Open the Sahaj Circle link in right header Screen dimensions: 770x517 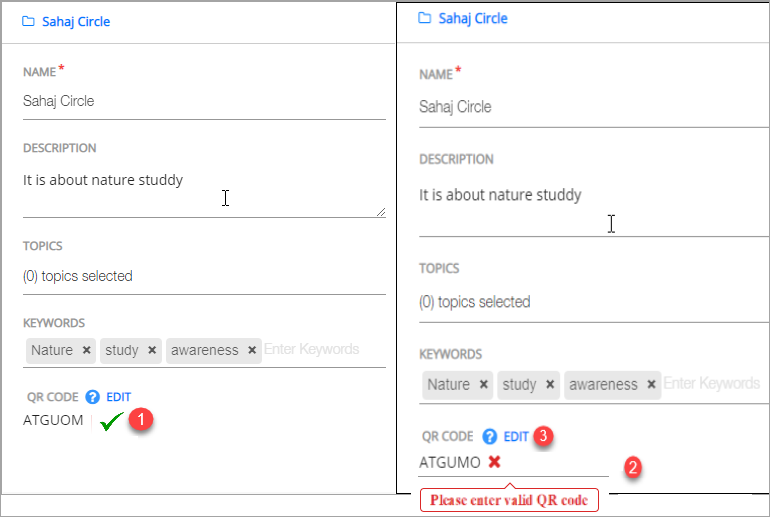(x=473, y=18)
